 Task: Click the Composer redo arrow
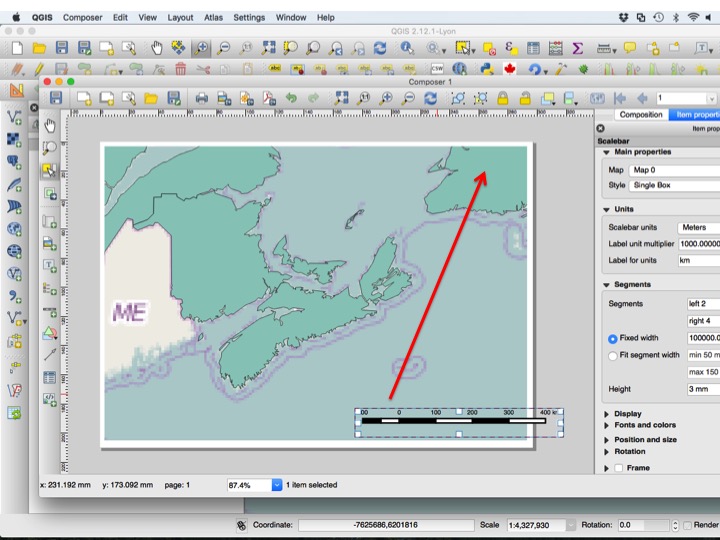(x=314, y=98)
